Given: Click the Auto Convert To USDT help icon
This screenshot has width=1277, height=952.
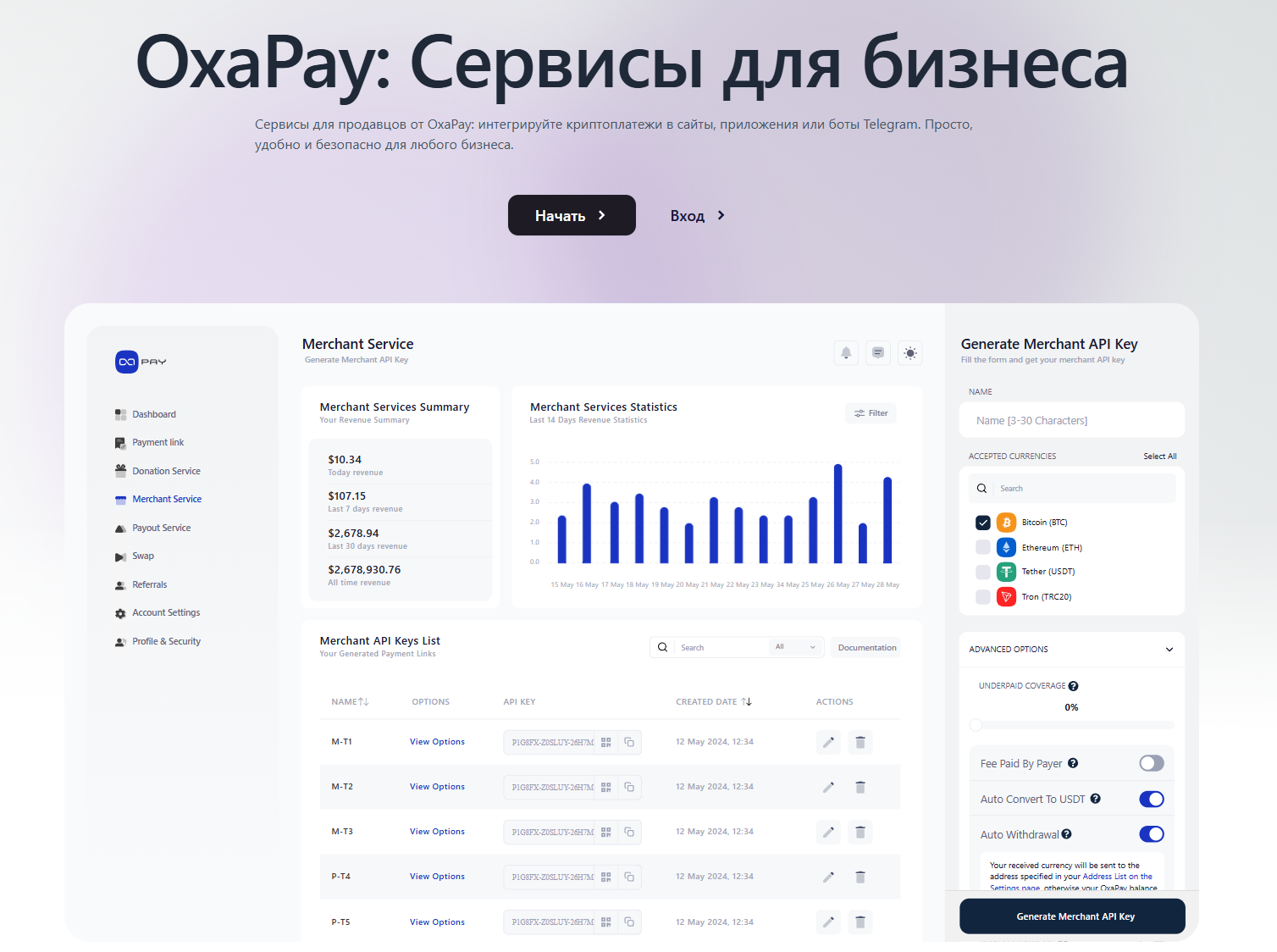Looking at the screenshot, I should pyautogui.click(x=1096, y=799).
